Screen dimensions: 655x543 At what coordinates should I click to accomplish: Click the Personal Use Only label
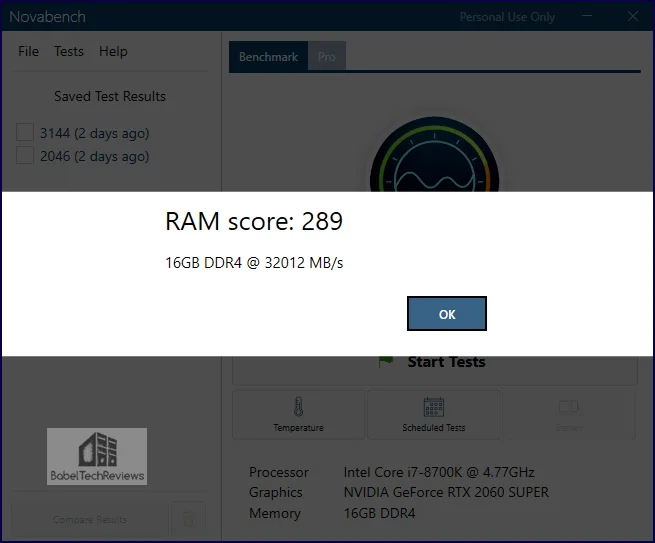[x=507, y=17]
